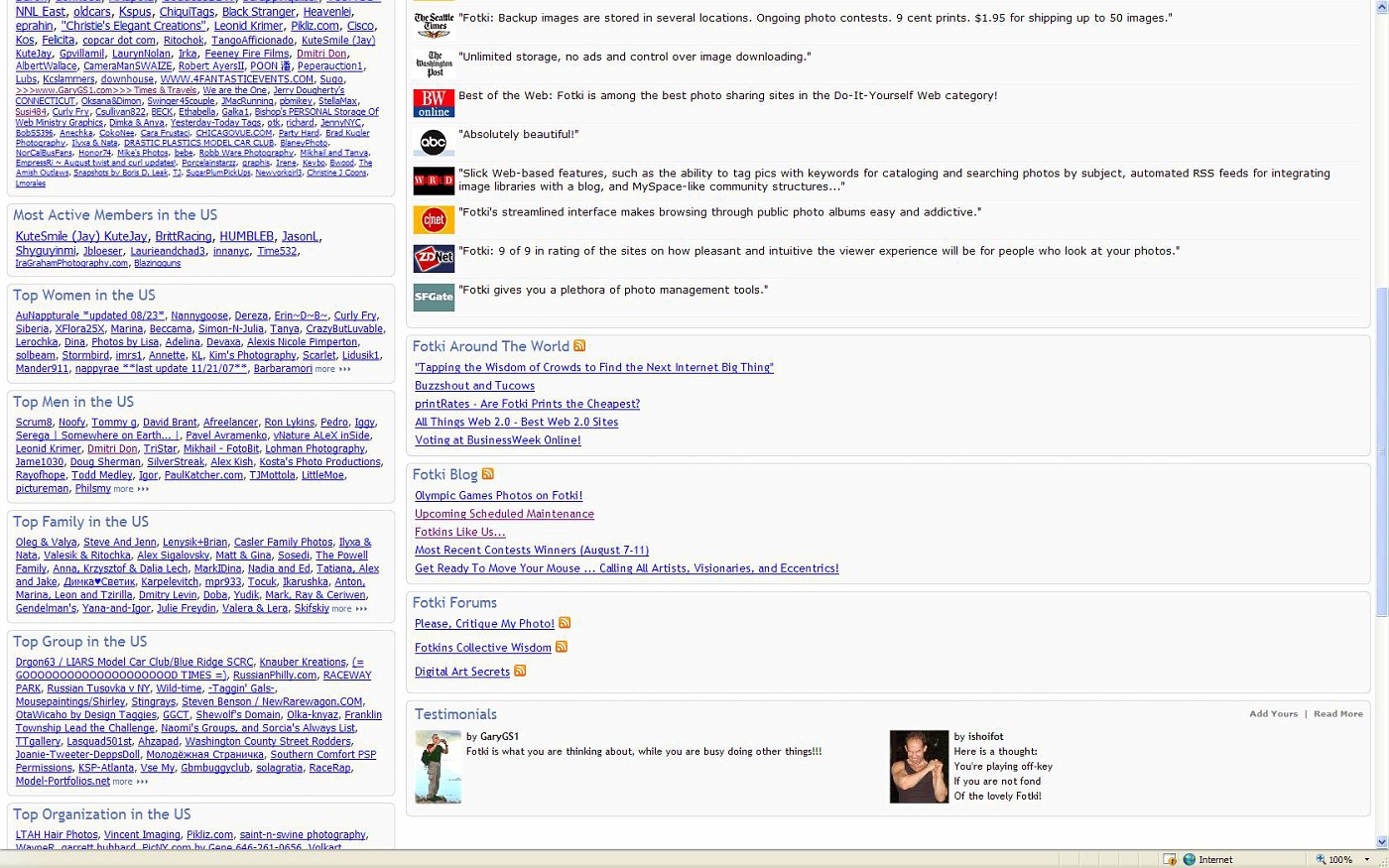Open Kim's Photography link
This screenshot has width=1389, height=868.
coord(252,356)
